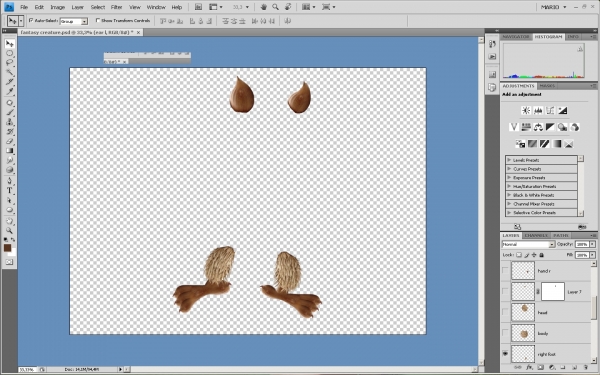
Task: Select the Clone Stamp tool
Action: tap(9, 122)
